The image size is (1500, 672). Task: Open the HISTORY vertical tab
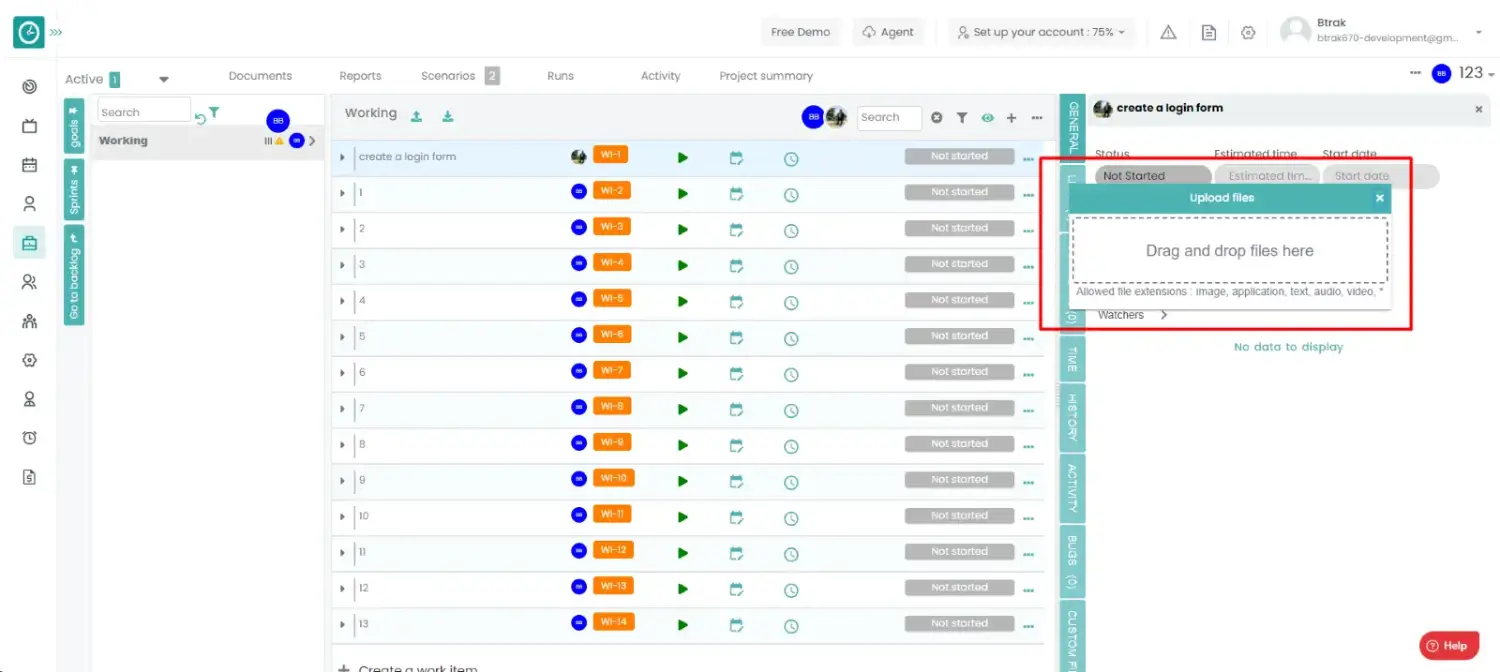click(1072, 417)
